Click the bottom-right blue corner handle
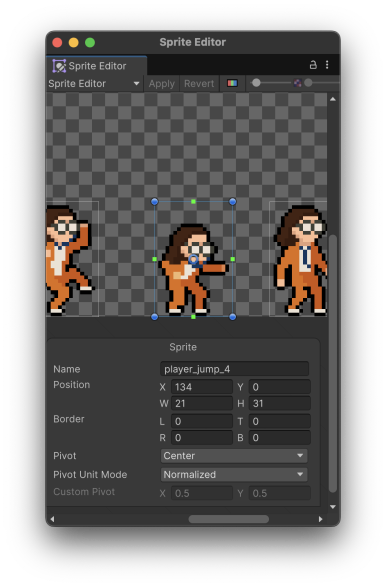 point(232,317)
